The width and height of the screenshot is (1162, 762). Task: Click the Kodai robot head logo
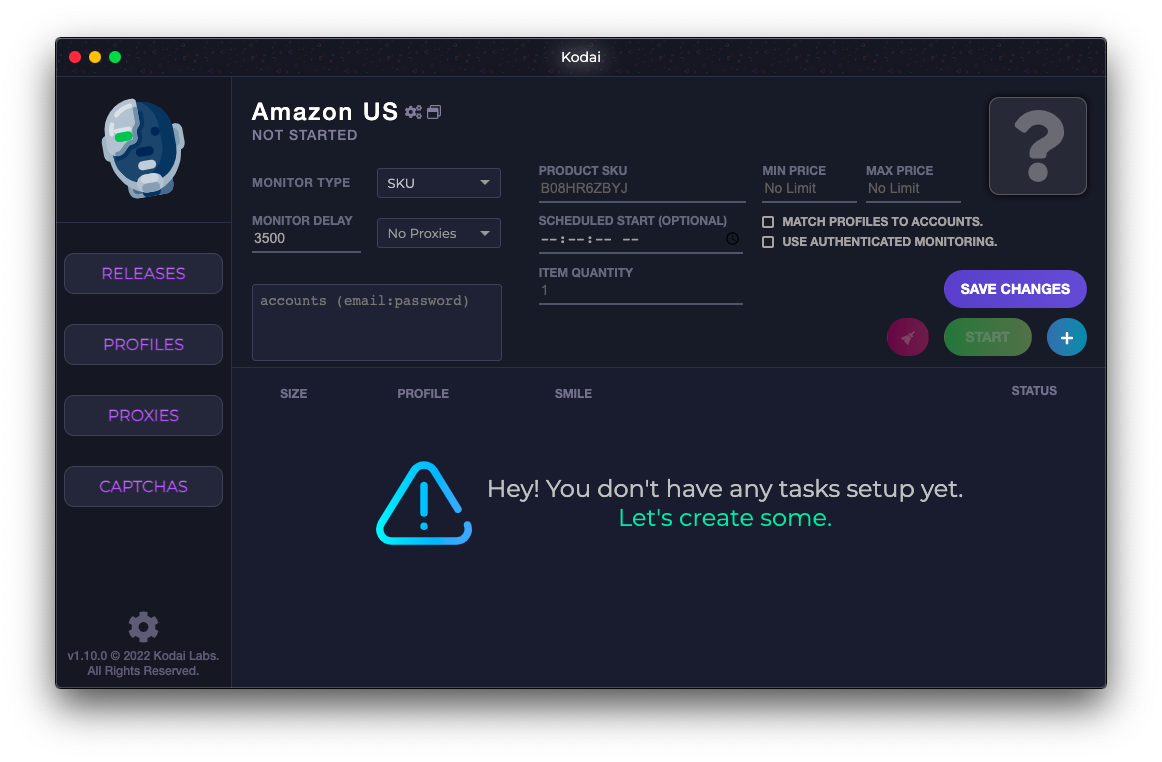(143, 148)
